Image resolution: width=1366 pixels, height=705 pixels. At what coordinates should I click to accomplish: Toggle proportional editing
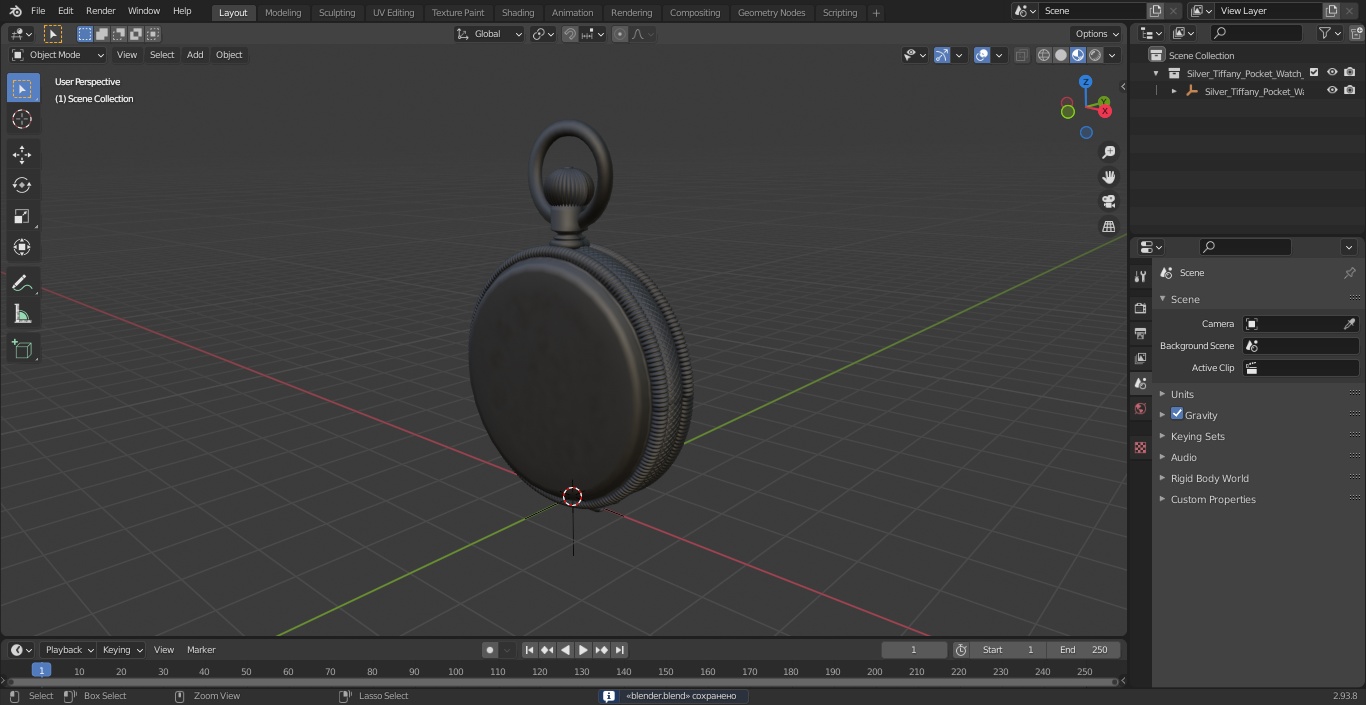620,34
